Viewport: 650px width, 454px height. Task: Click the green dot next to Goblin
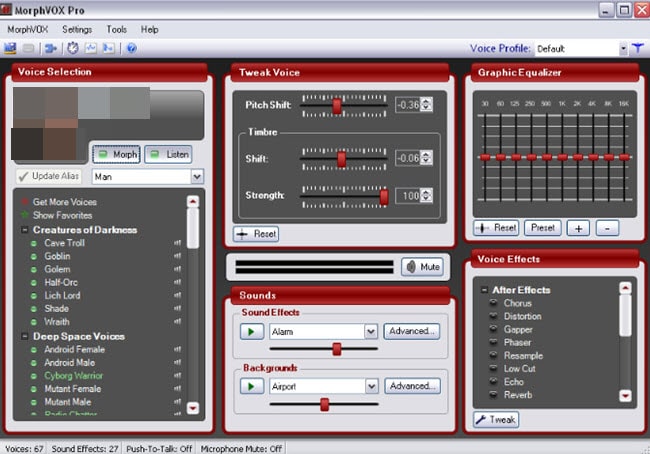pyautogui.click(x=34, y=257)
